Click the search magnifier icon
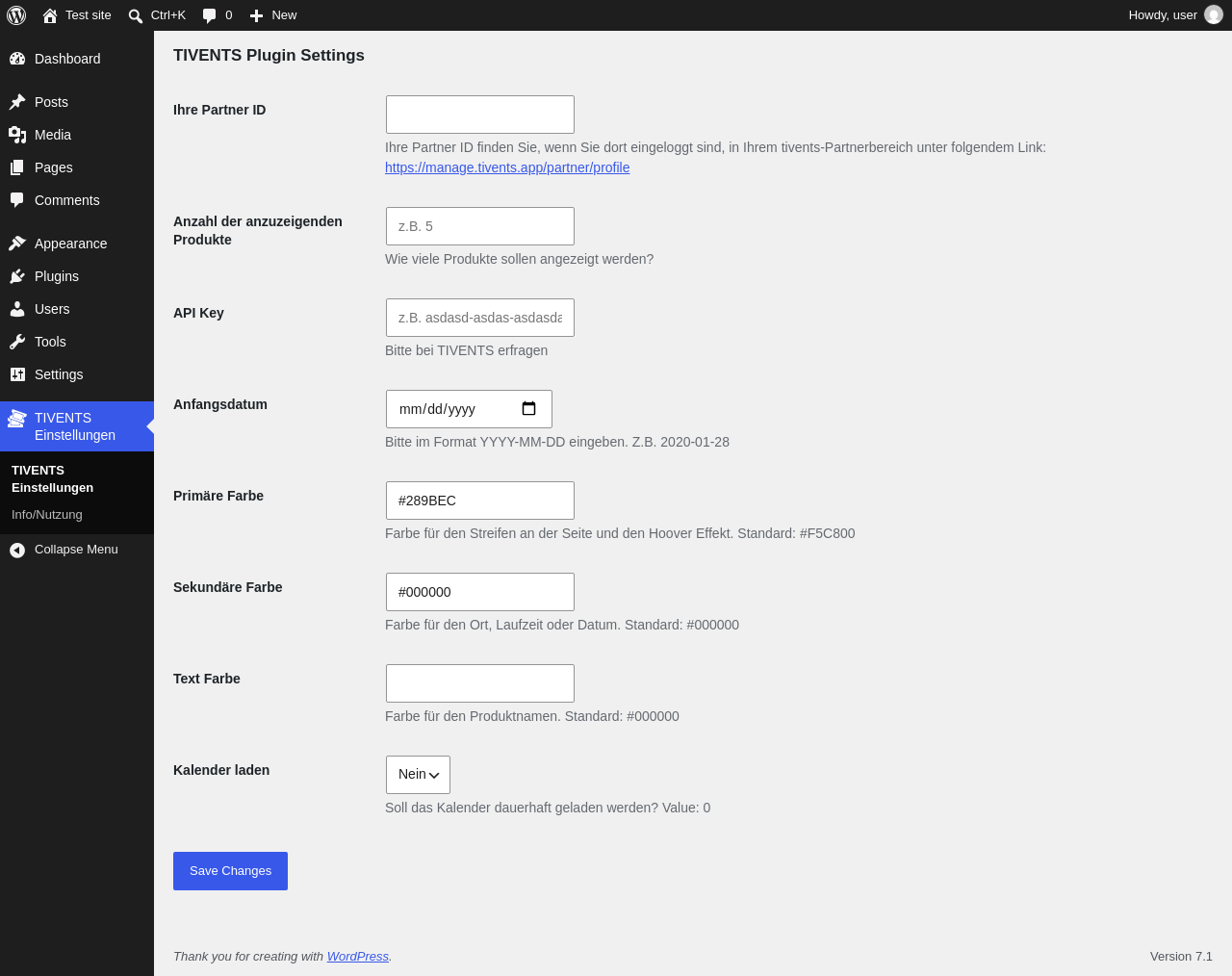The image size is (1232, 976). click(136, 15)
